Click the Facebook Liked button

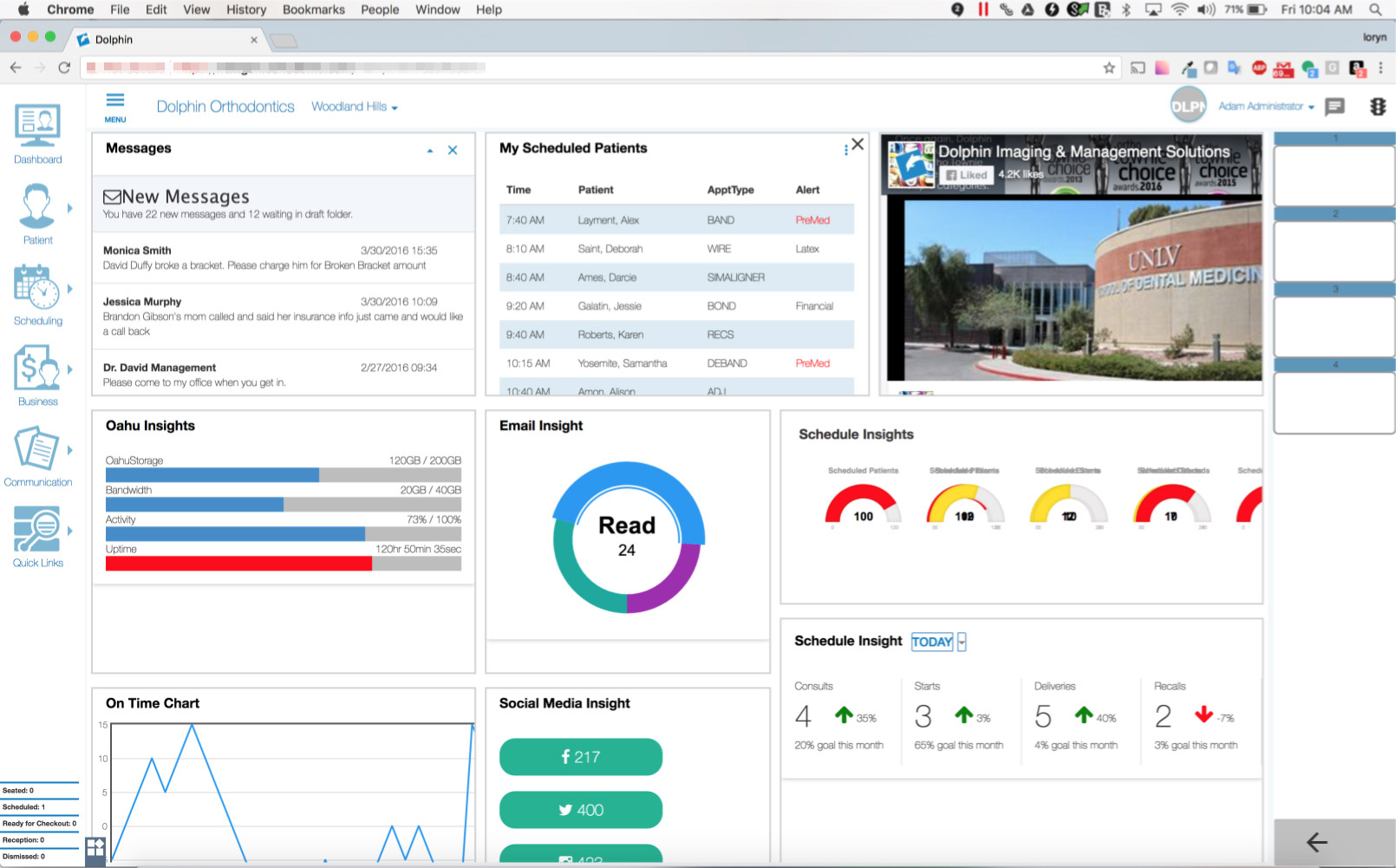967,174
